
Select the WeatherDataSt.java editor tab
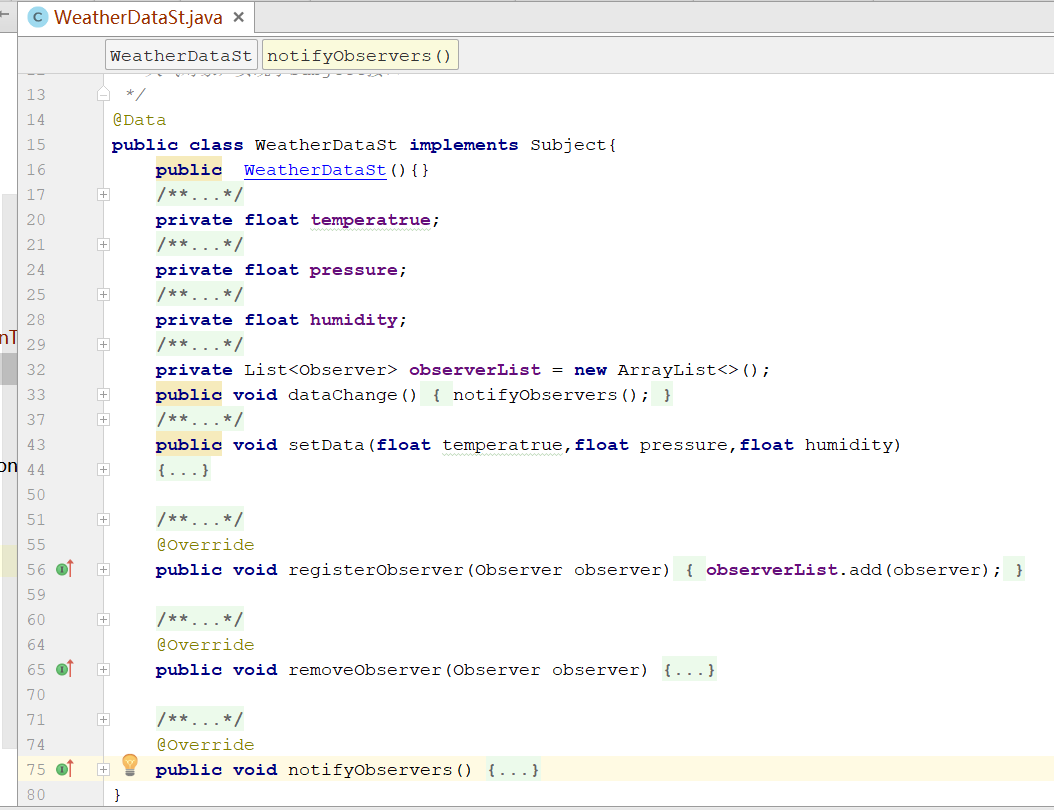[x=138, y=18]
